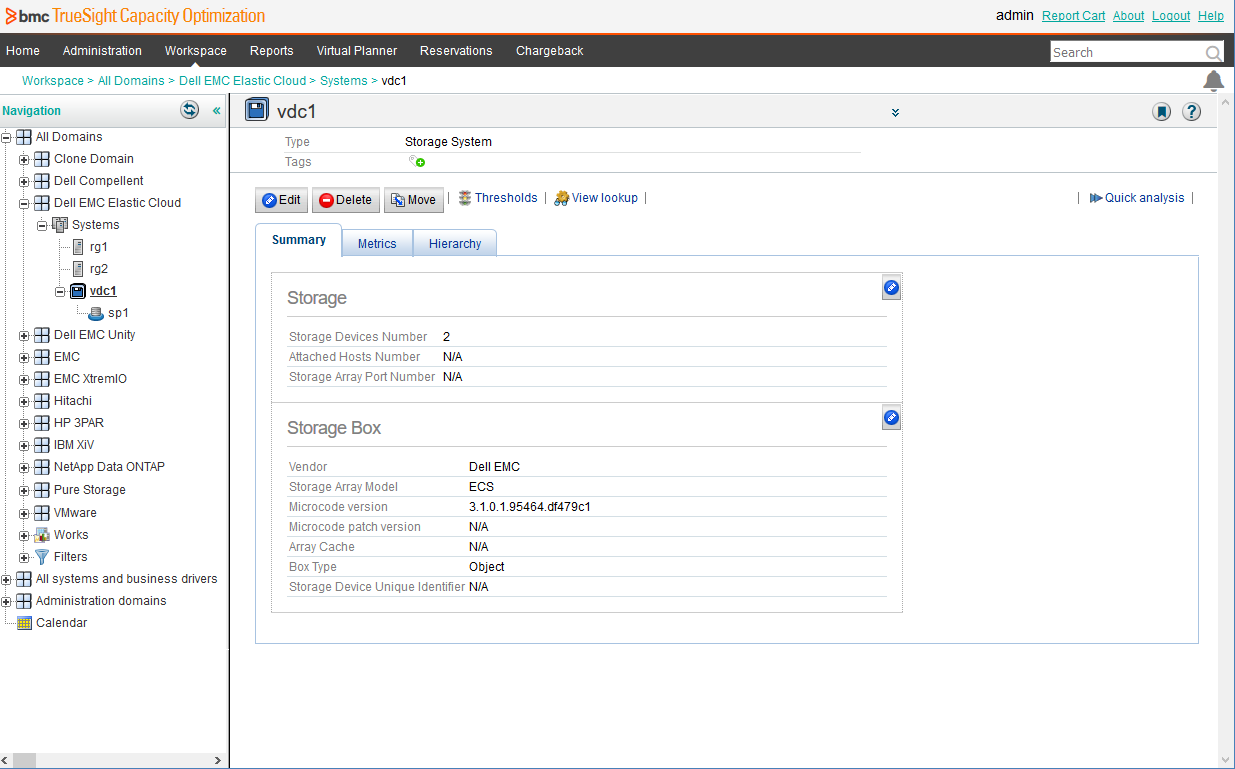Expand the Dell Compellent node
Screen dimensions: 1235x769
(24, 181)
